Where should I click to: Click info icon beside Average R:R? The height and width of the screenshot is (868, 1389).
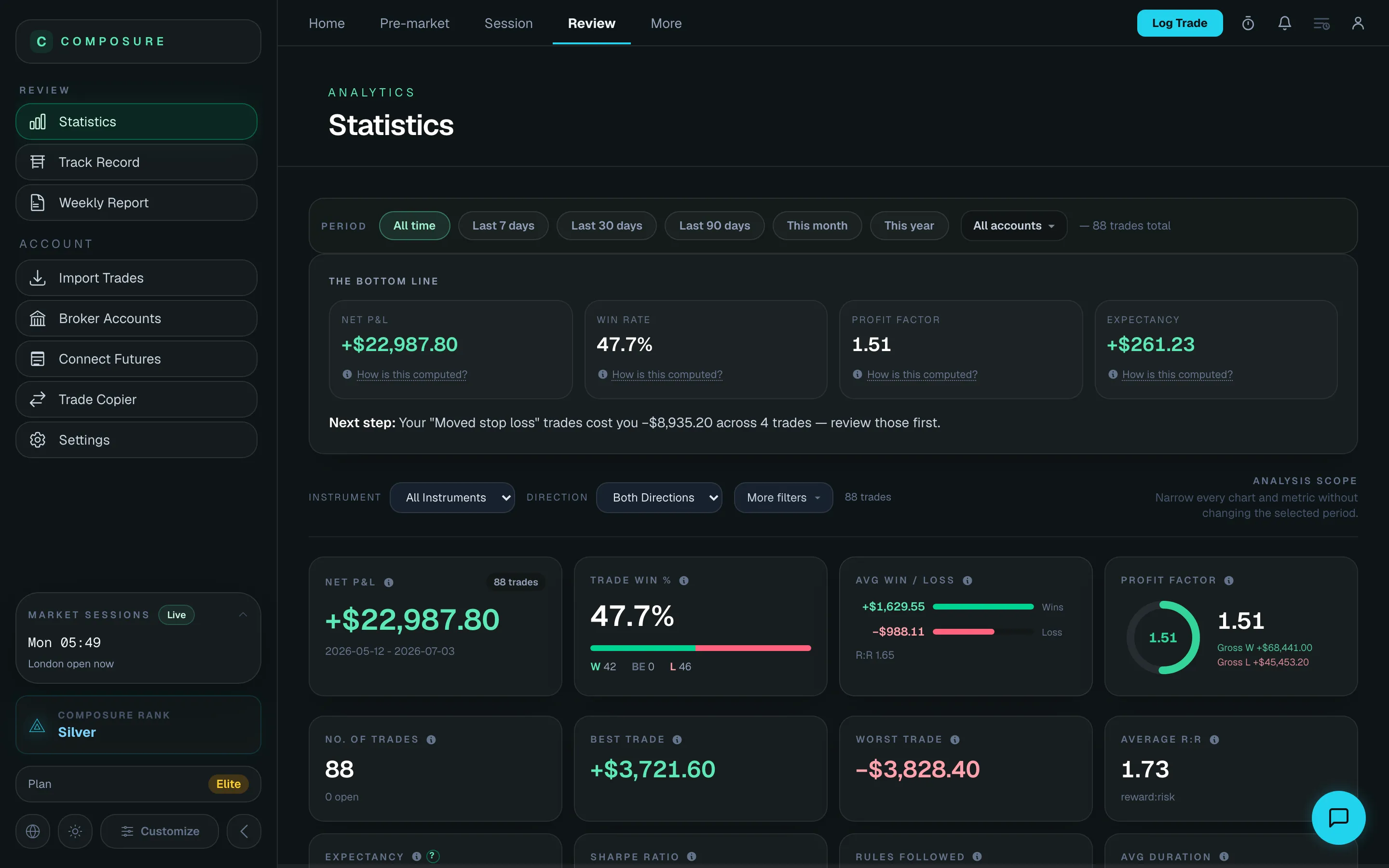point(1214,739)
